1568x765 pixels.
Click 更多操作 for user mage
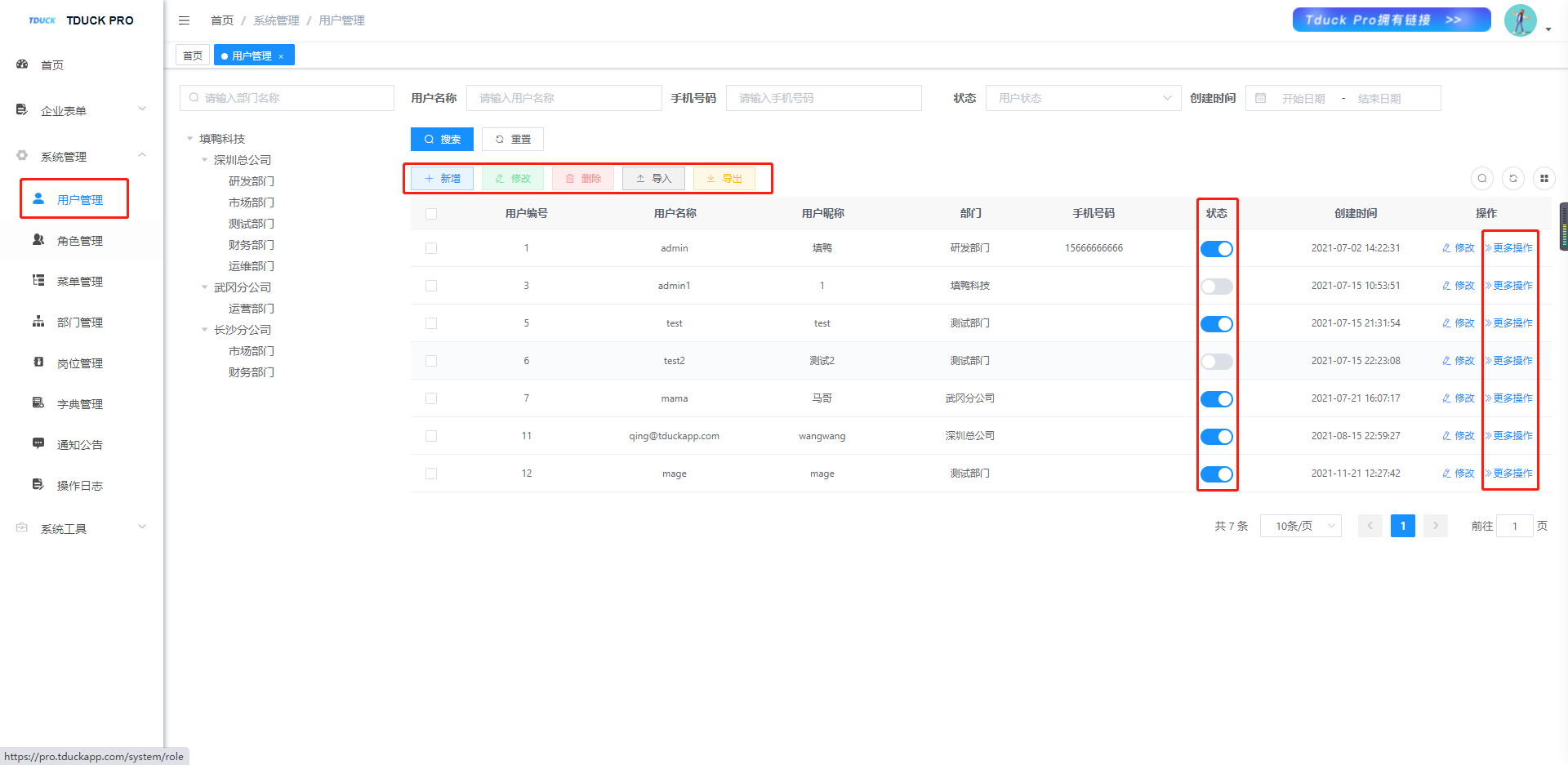(1511, 474)
